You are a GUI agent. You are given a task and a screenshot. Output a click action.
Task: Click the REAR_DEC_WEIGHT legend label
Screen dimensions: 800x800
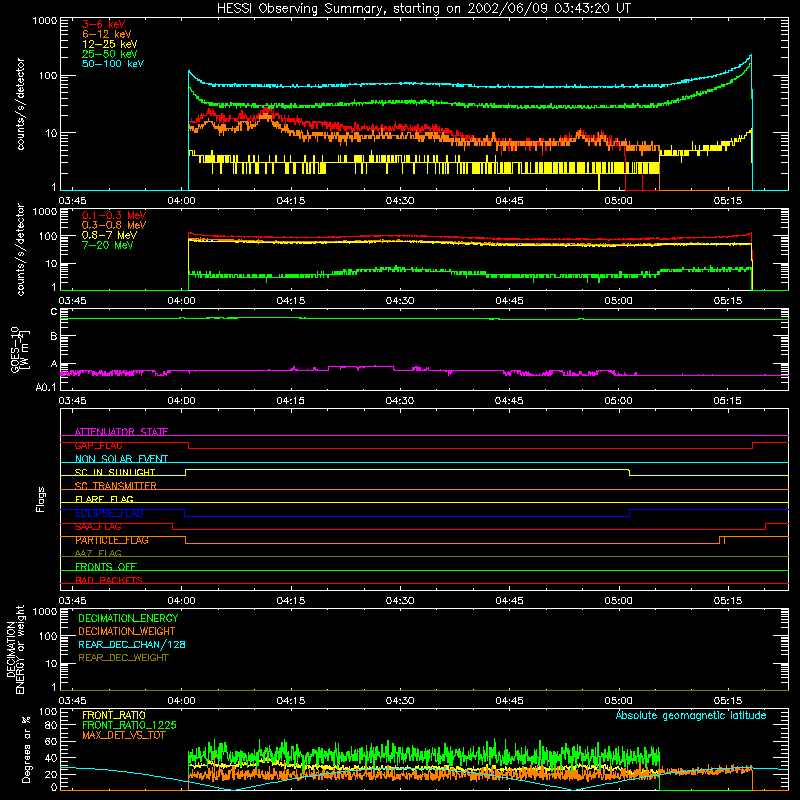(123, 658)
